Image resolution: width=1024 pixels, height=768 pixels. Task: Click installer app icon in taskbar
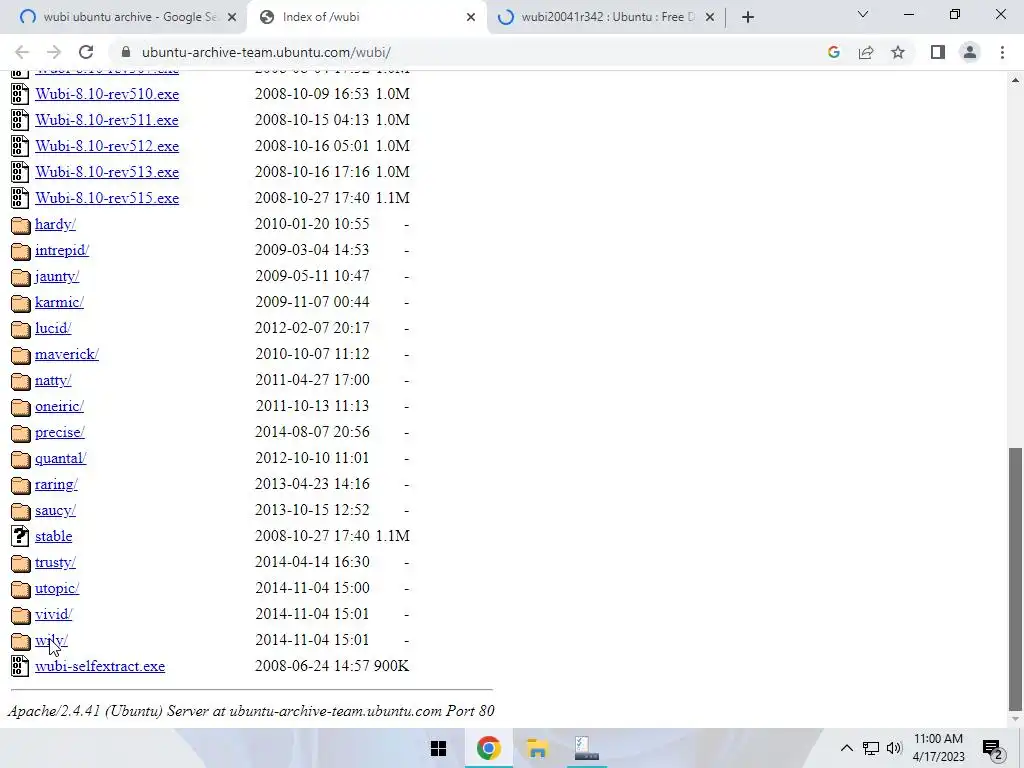coord(586,748)
